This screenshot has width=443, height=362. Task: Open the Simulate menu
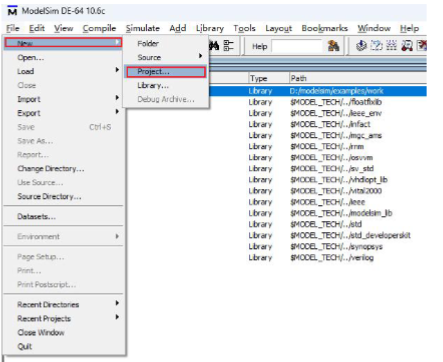tap(143, 28)
